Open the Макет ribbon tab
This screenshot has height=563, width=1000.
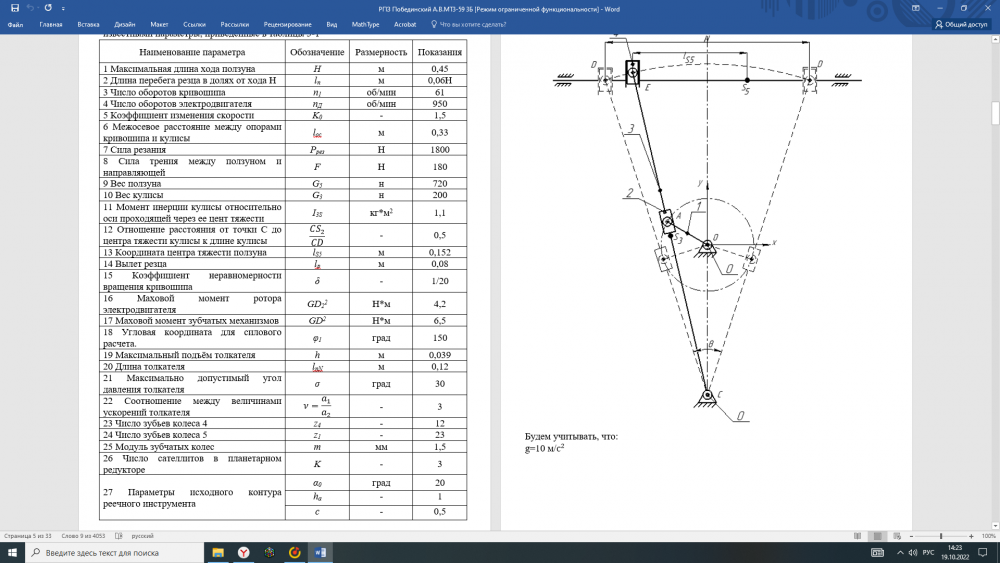pyautogui.click(x=159, y=24)
